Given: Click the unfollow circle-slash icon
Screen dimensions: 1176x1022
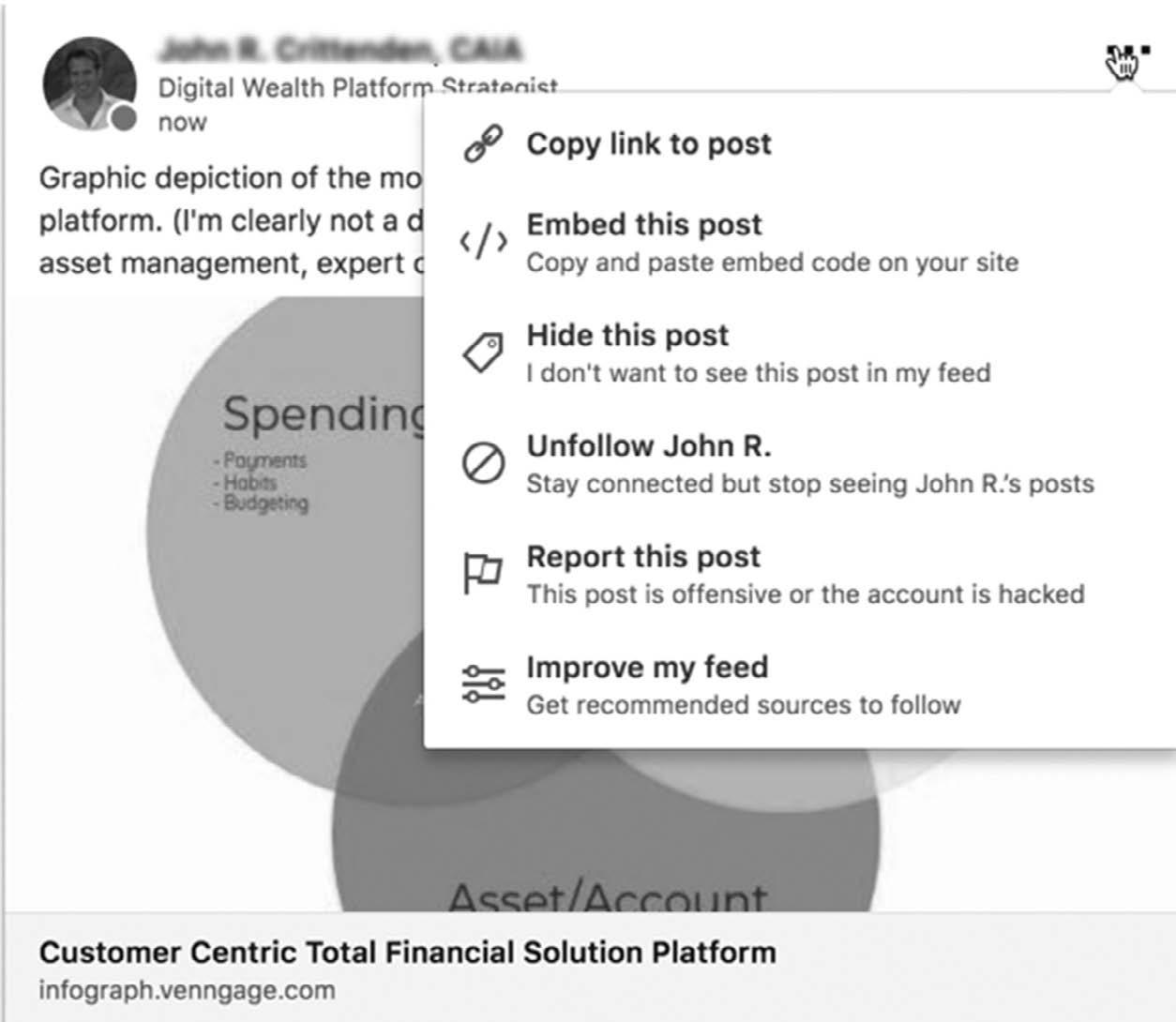Looking at the screenshot, I should (x=484, y=463).
